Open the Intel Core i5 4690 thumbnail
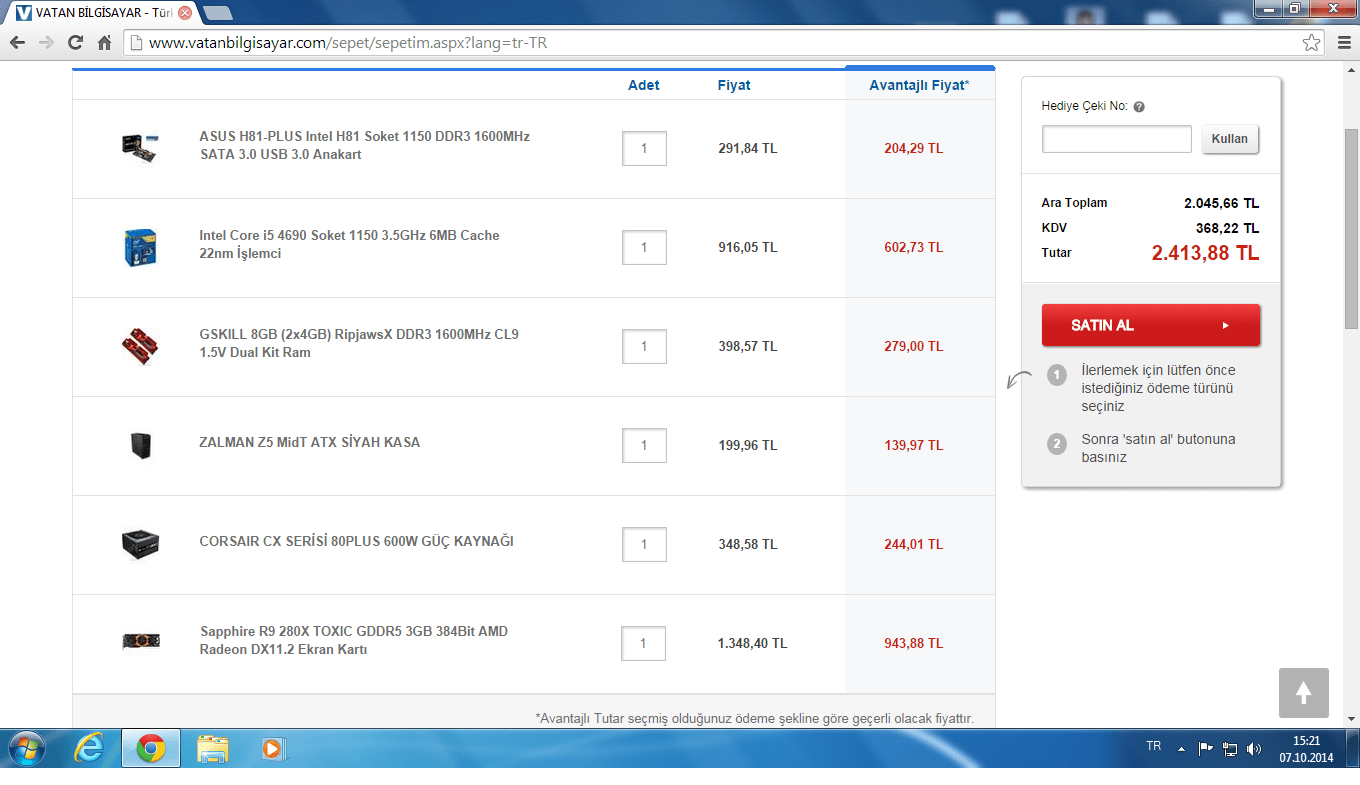 [x=140, y=247]
